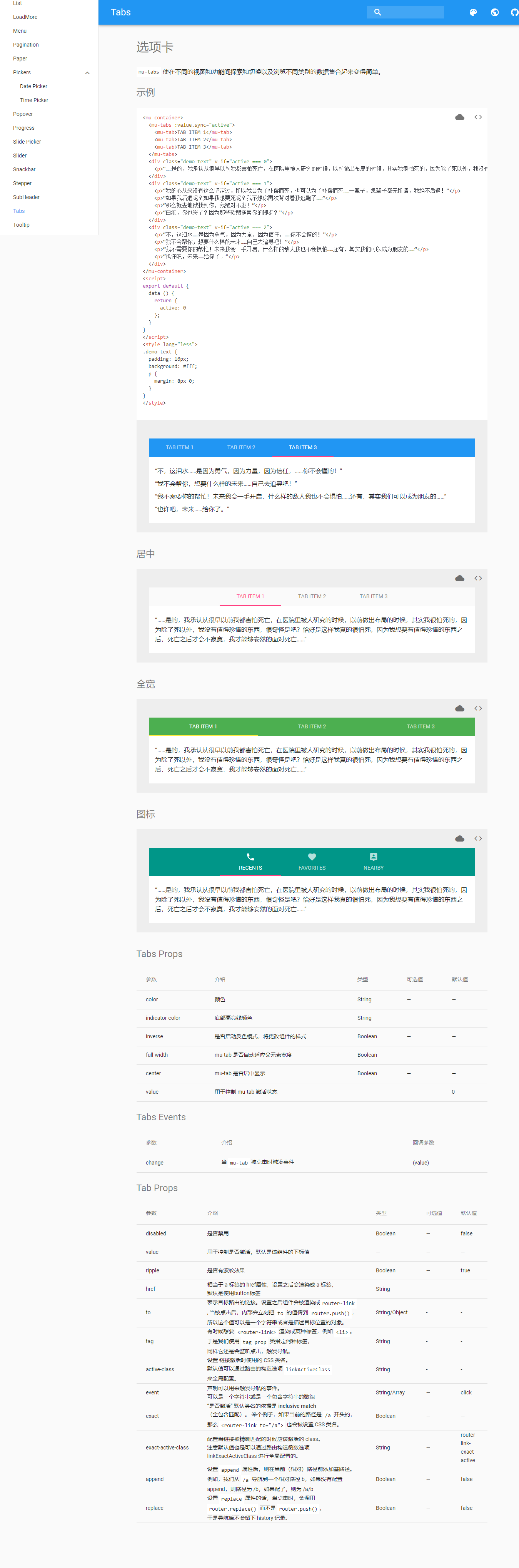This screenshot has width=519, height=1568.
Task: Toggle code view icon in 示例 demo
Action: pos(478,117)
